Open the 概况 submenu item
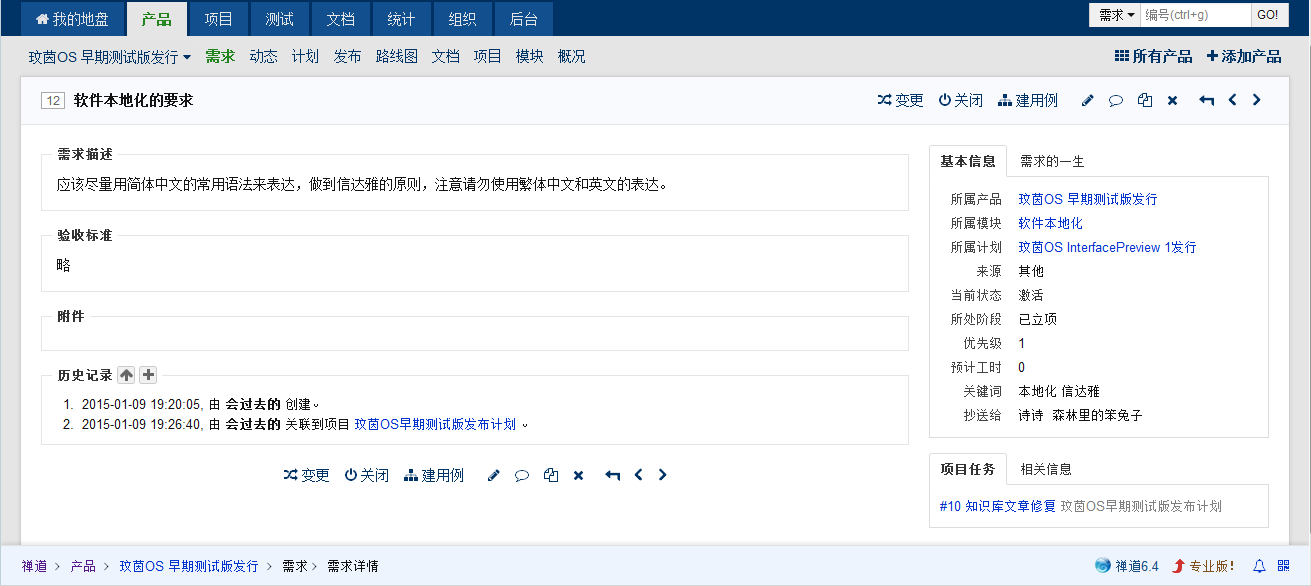The height and width of the screenshot is (586, 1311). (572, 57)
